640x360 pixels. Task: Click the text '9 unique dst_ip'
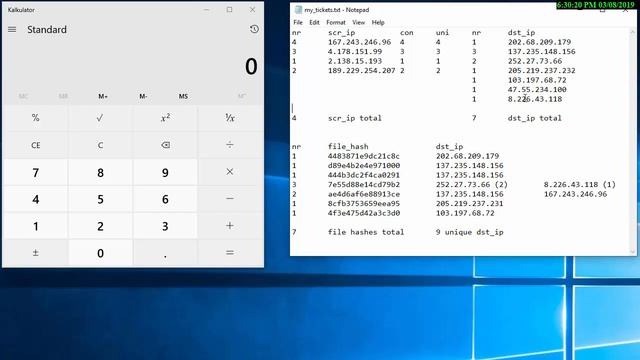469,232
